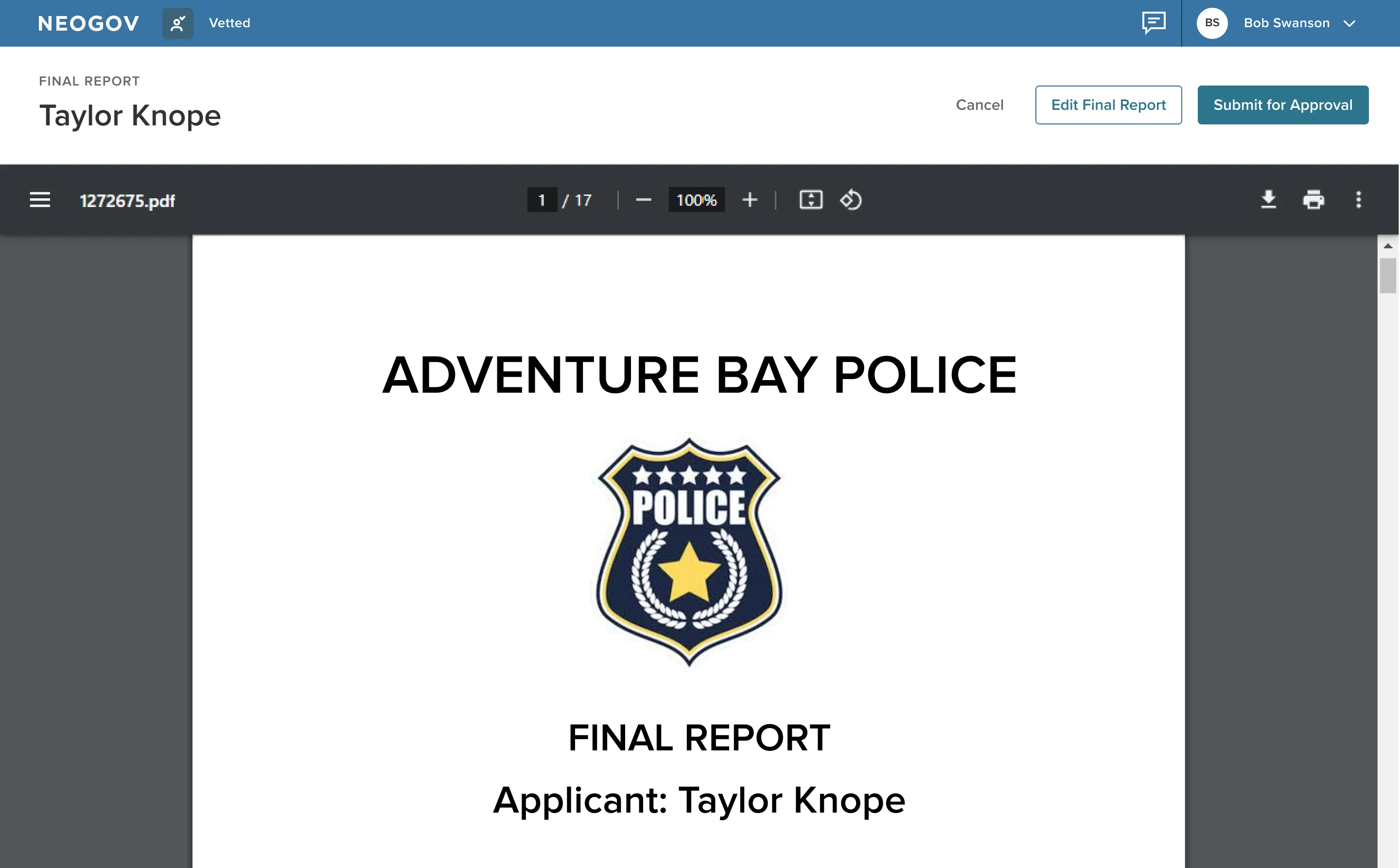Expand the Bob Swanson account menu
The image size is (1400, 868).
coord(1349,23)
